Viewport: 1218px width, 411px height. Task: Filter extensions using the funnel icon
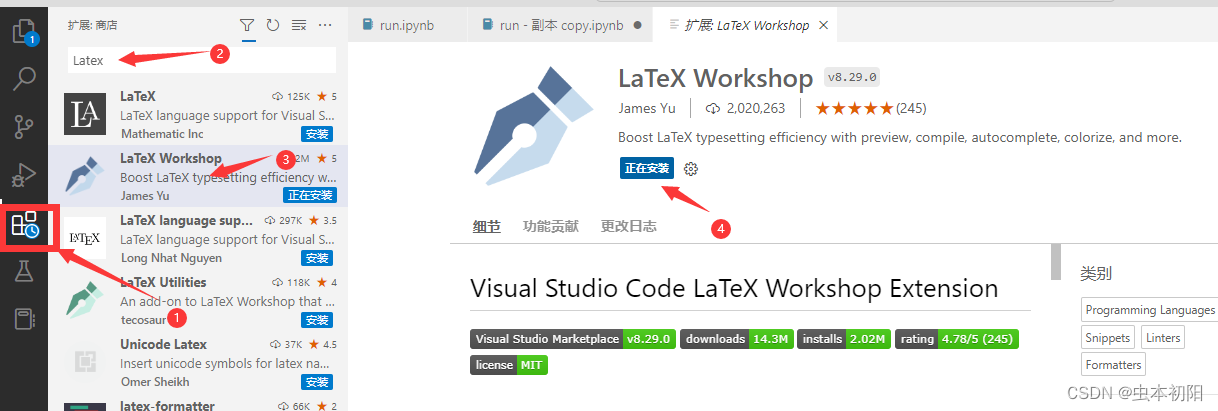coord(247,24)
